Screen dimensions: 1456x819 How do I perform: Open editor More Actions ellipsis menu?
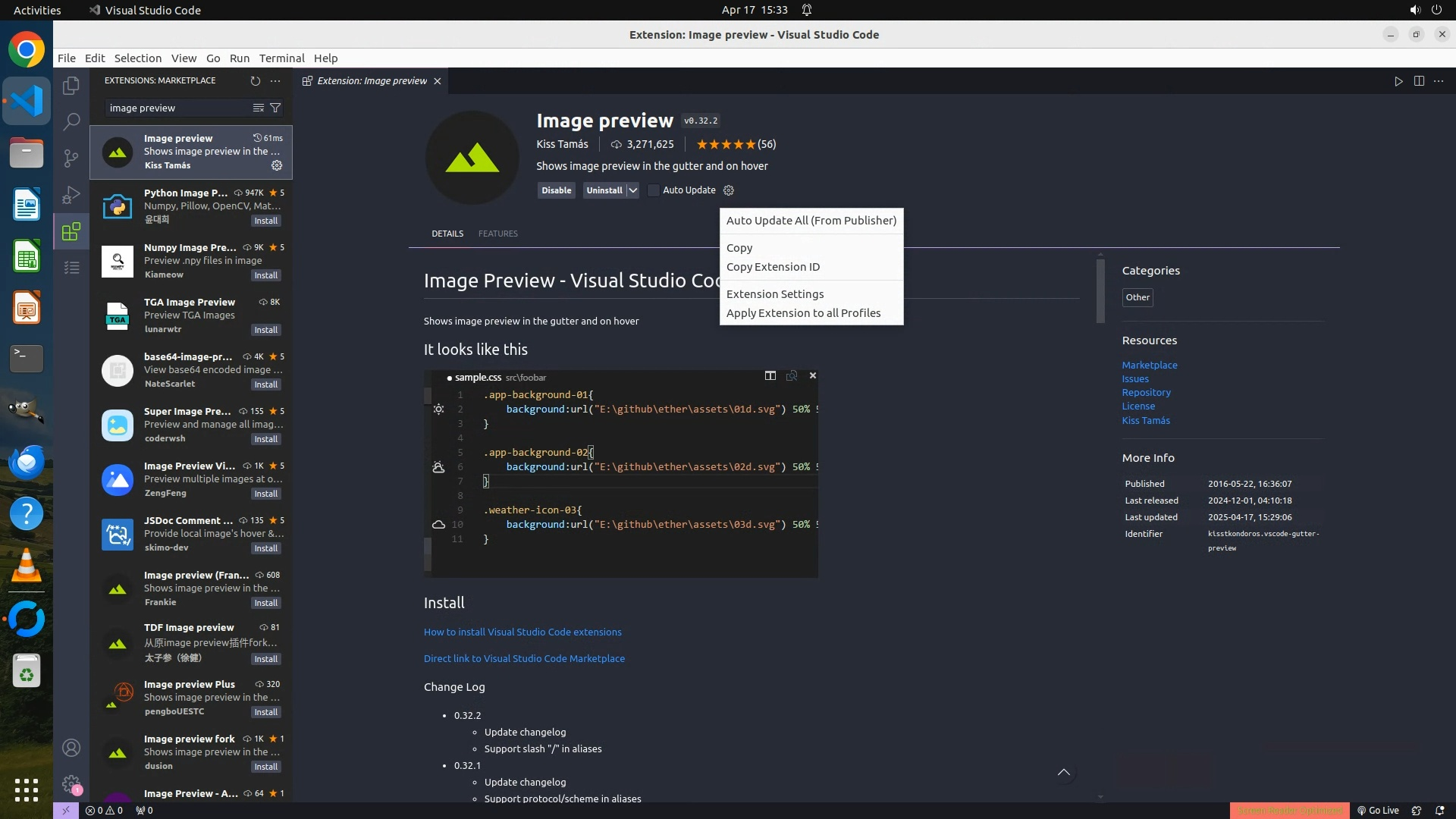(1439, 81)
